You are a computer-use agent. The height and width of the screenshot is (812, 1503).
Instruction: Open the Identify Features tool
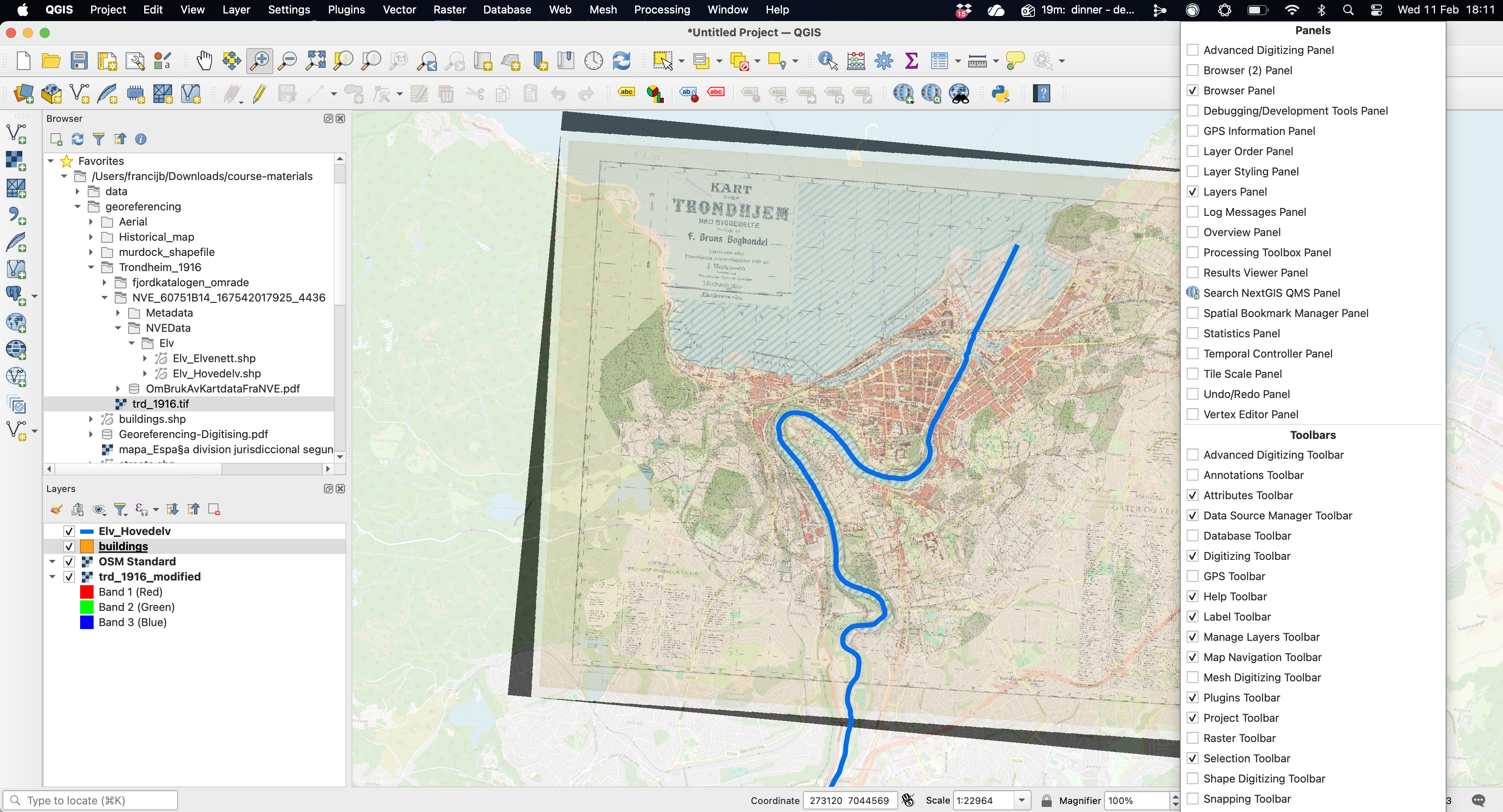(x=827, y=61)
